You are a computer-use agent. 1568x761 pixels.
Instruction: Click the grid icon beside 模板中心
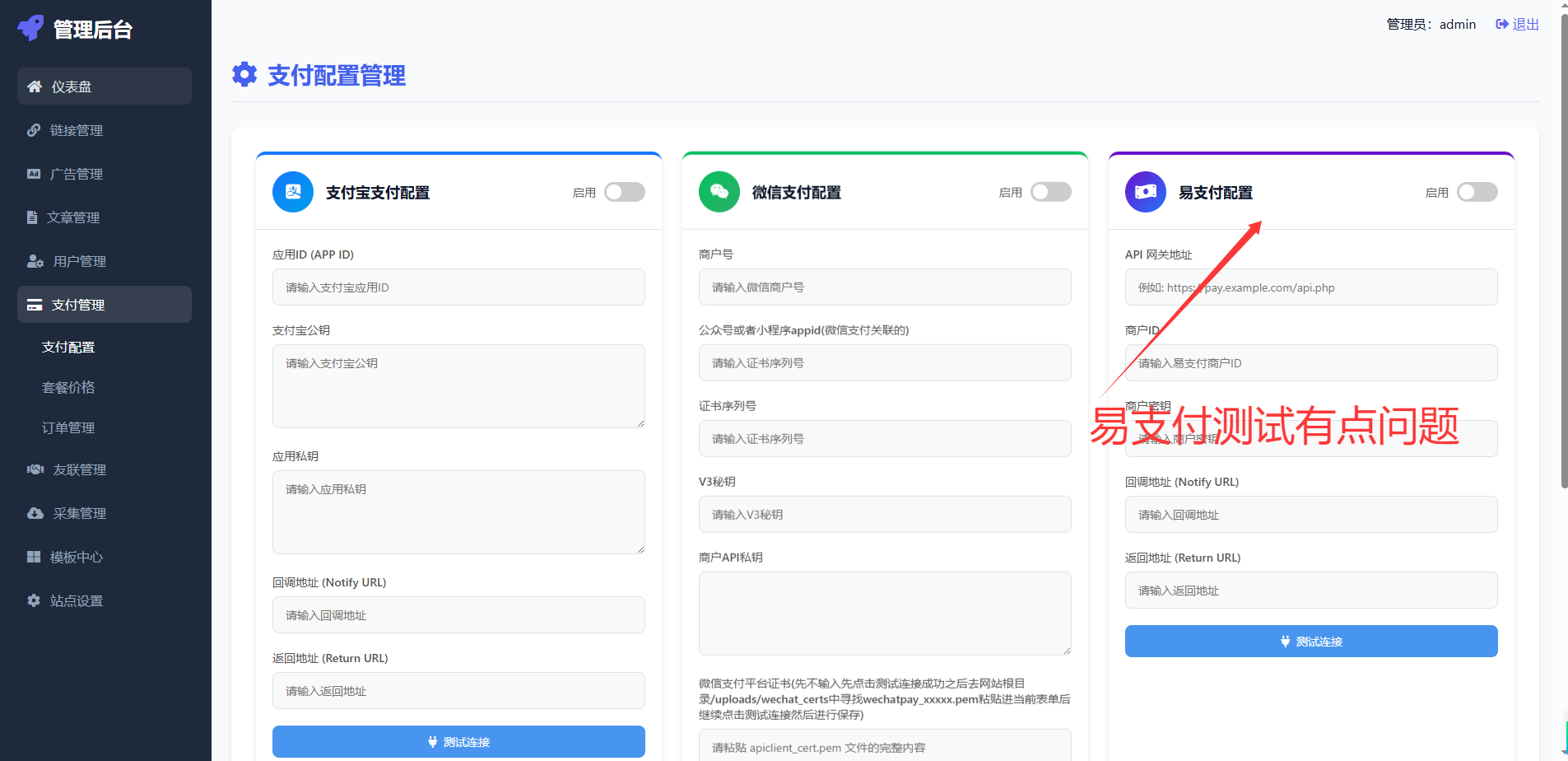point(34,557)
